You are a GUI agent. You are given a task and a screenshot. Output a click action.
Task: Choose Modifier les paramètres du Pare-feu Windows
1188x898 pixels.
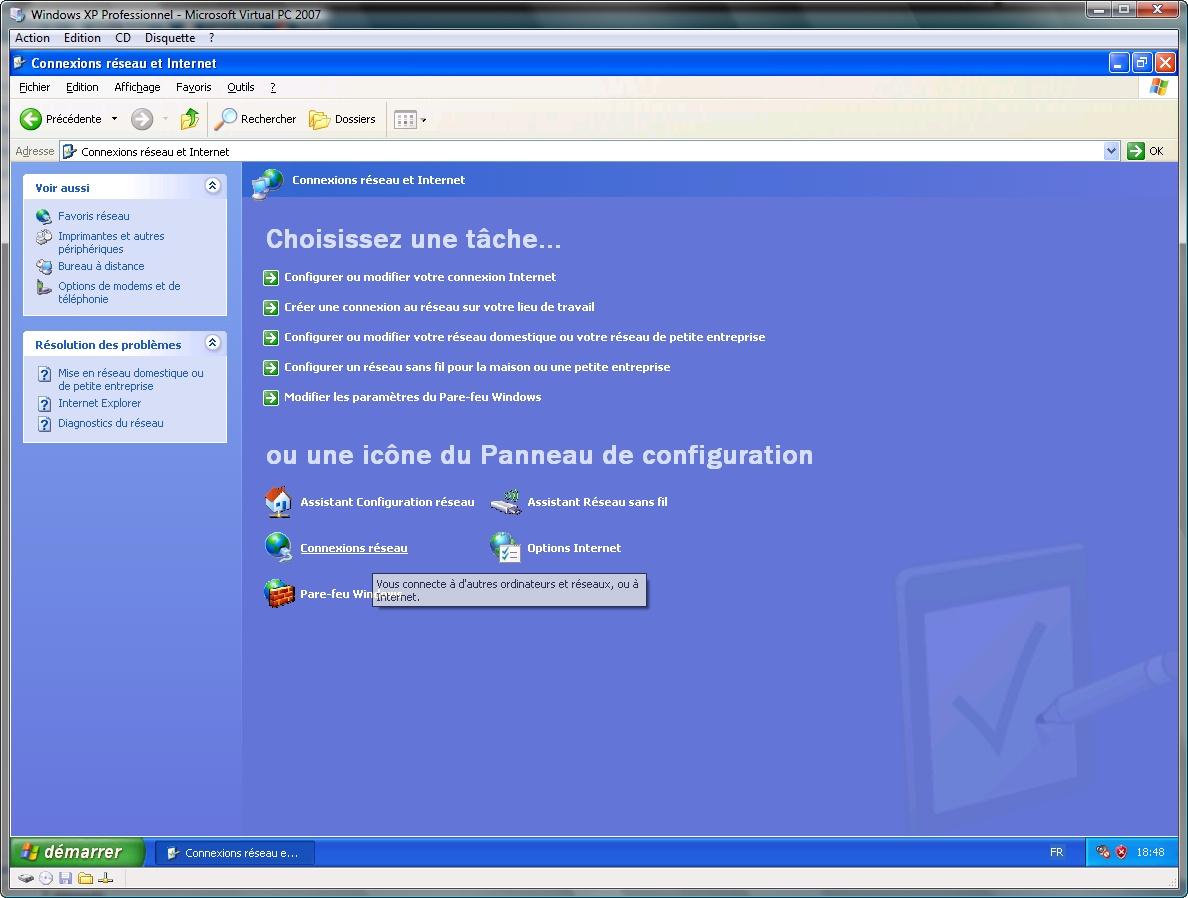[x=413, y=397]
